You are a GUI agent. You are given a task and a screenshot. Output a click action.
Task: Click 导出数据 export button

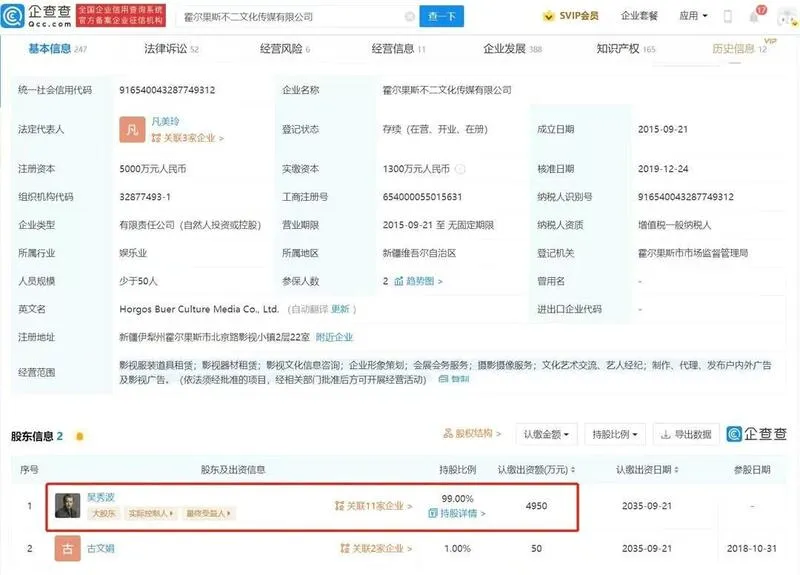686,434
